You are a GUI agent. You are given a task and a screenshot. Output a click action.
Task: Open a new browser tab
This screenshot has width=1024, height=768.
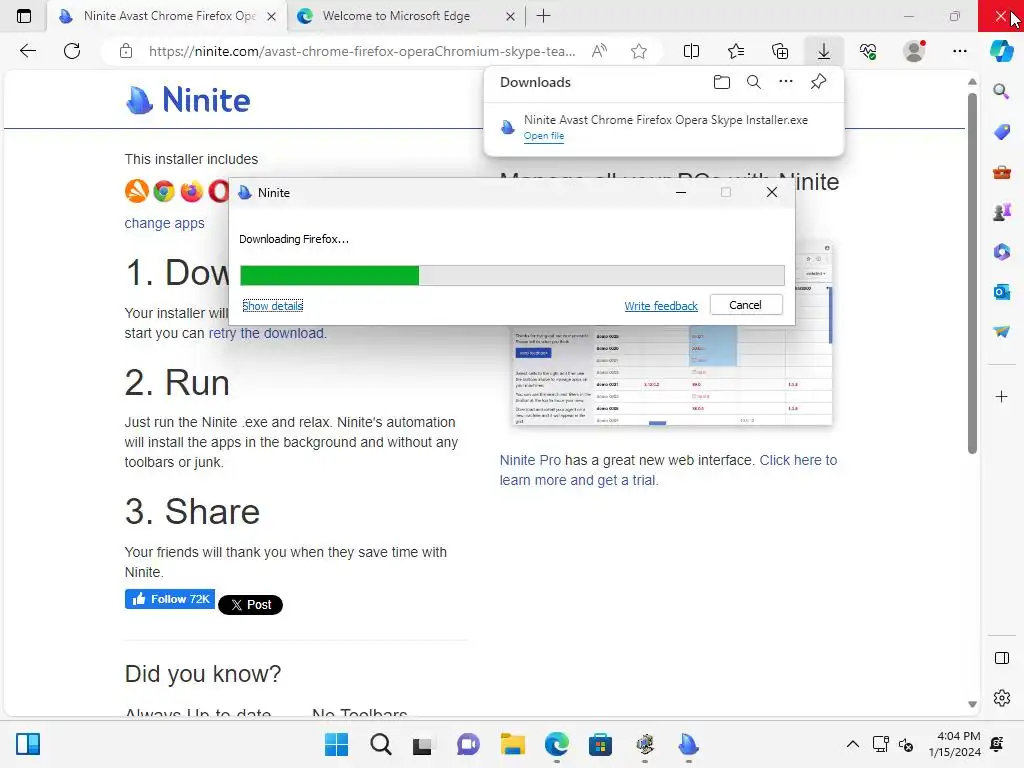pos(543,16)
